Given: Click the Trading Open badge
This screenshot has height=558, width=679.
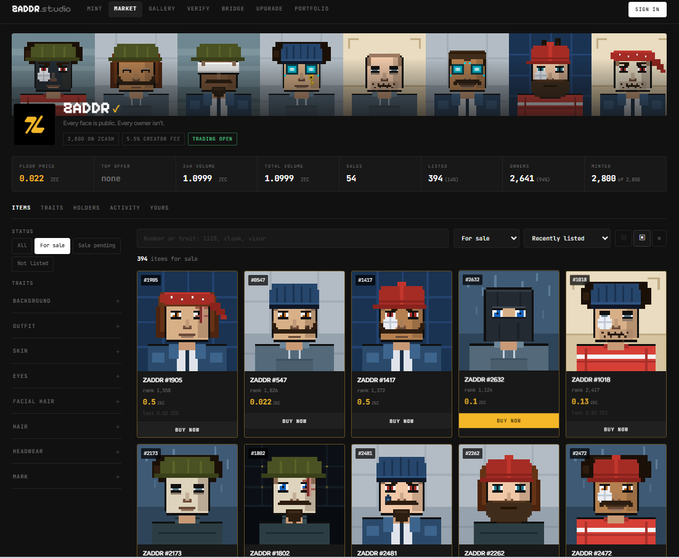Looking at the screenshot, I should tap(212, 139).
